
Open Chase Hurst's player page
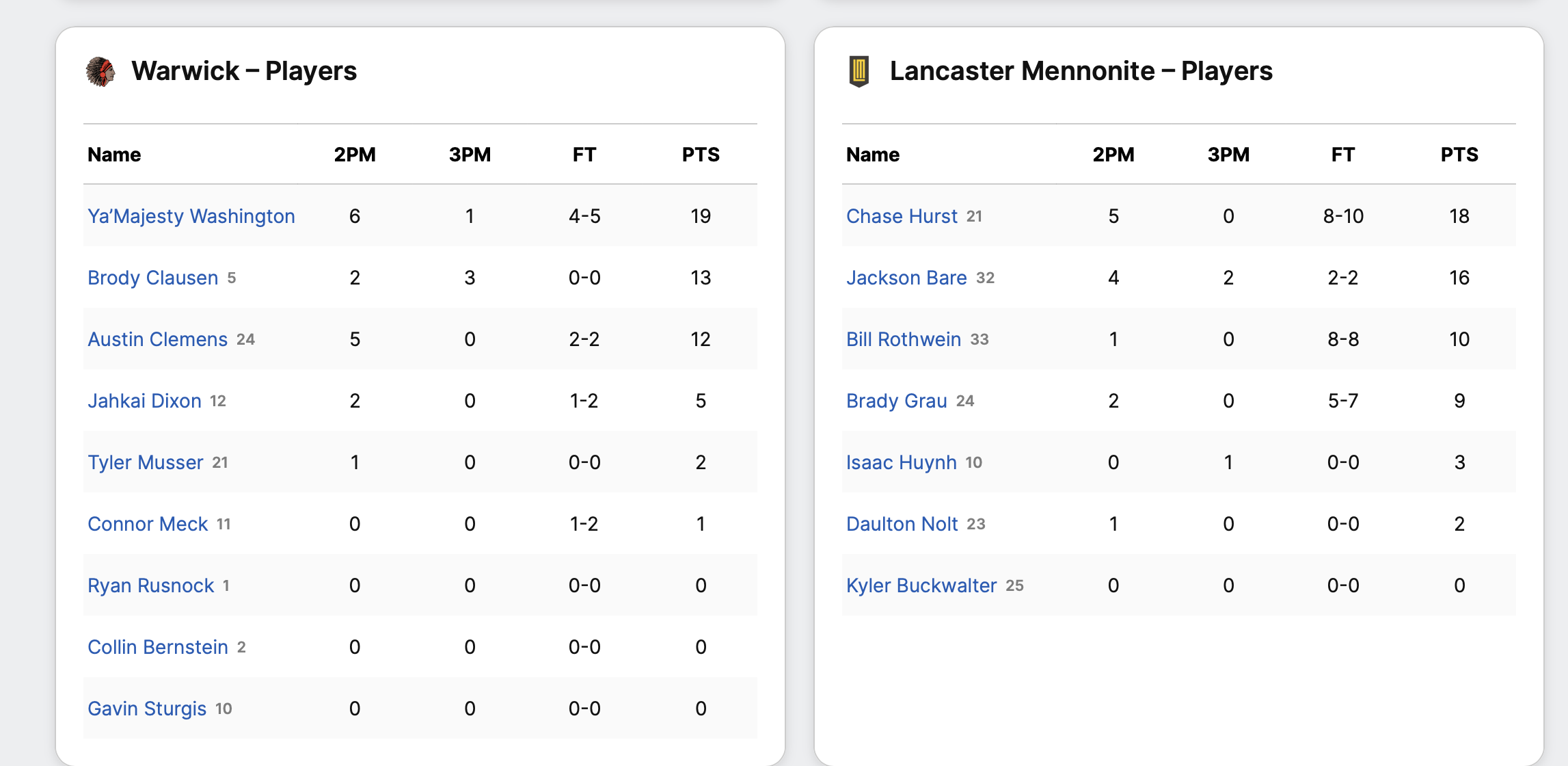coord(902,216)
